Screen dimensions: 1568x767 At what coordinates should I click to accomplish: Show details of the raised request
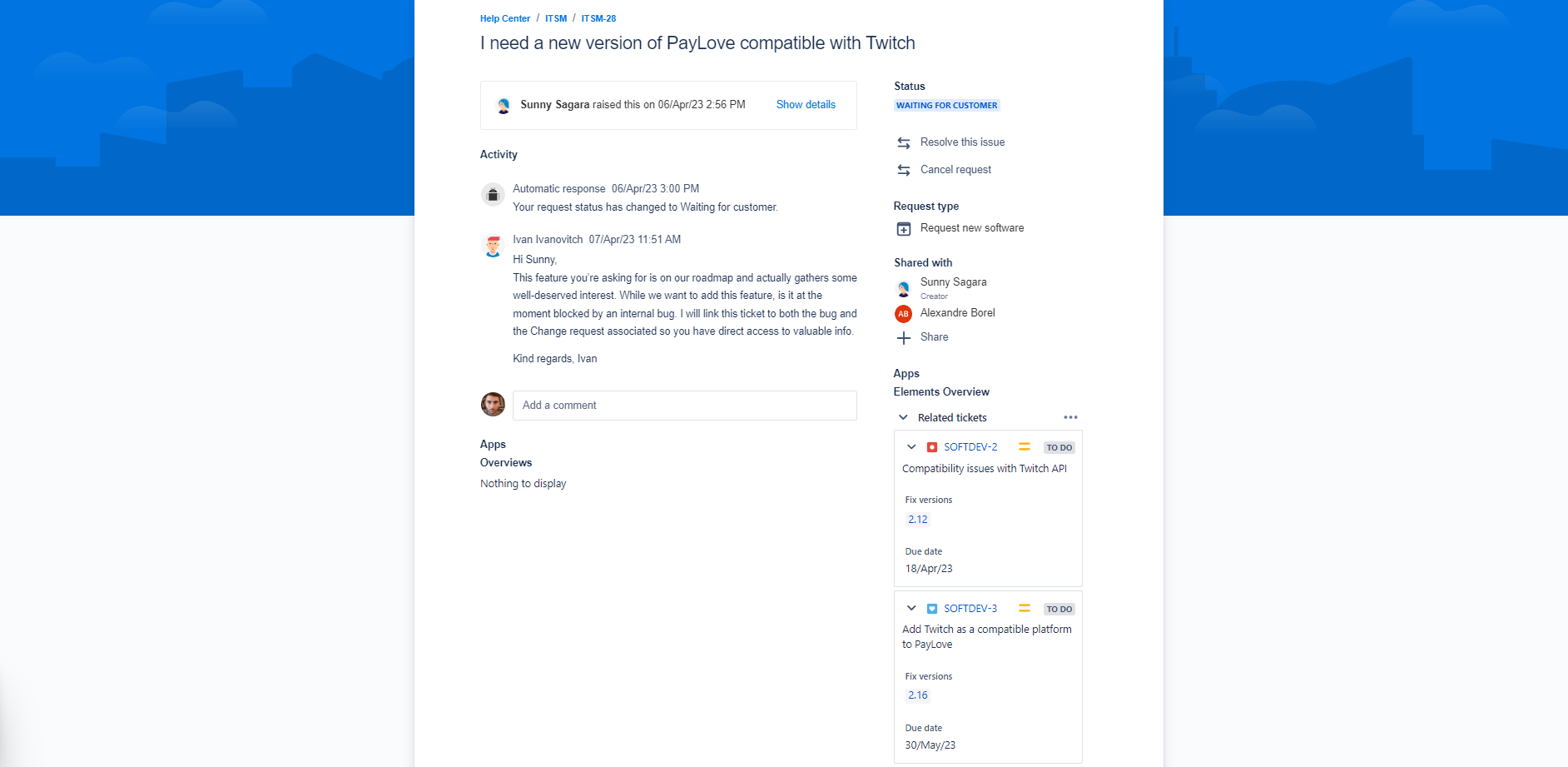[806, 105]
